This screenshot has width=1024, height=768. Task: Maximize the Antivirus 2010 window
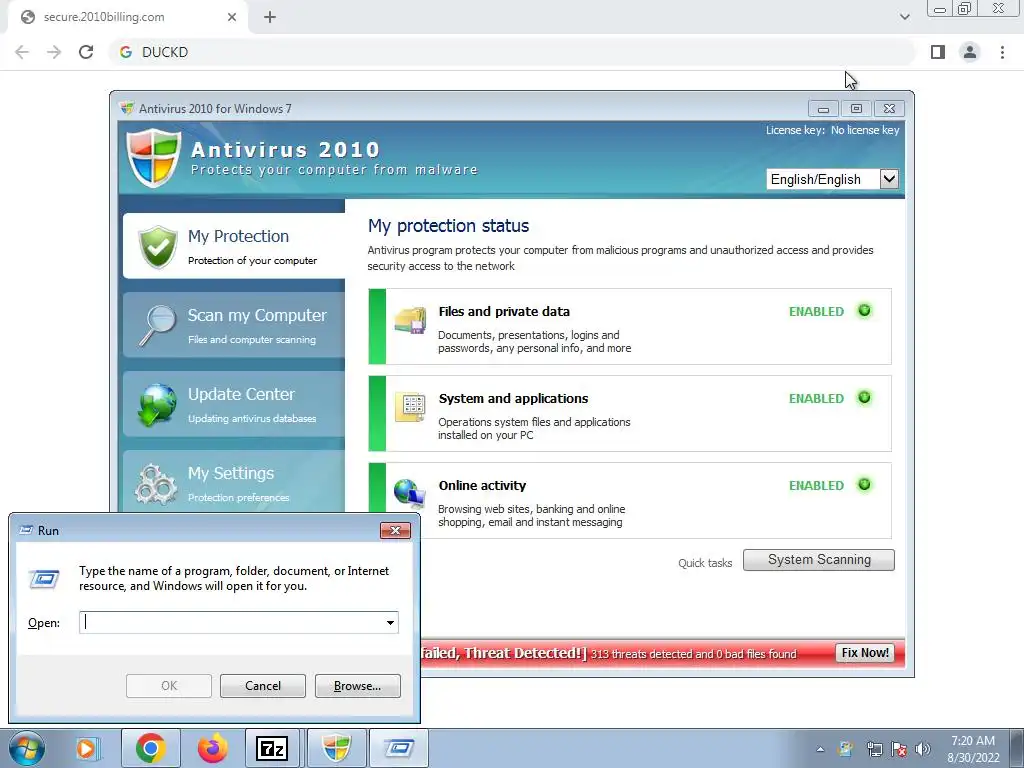pos(856,108)
